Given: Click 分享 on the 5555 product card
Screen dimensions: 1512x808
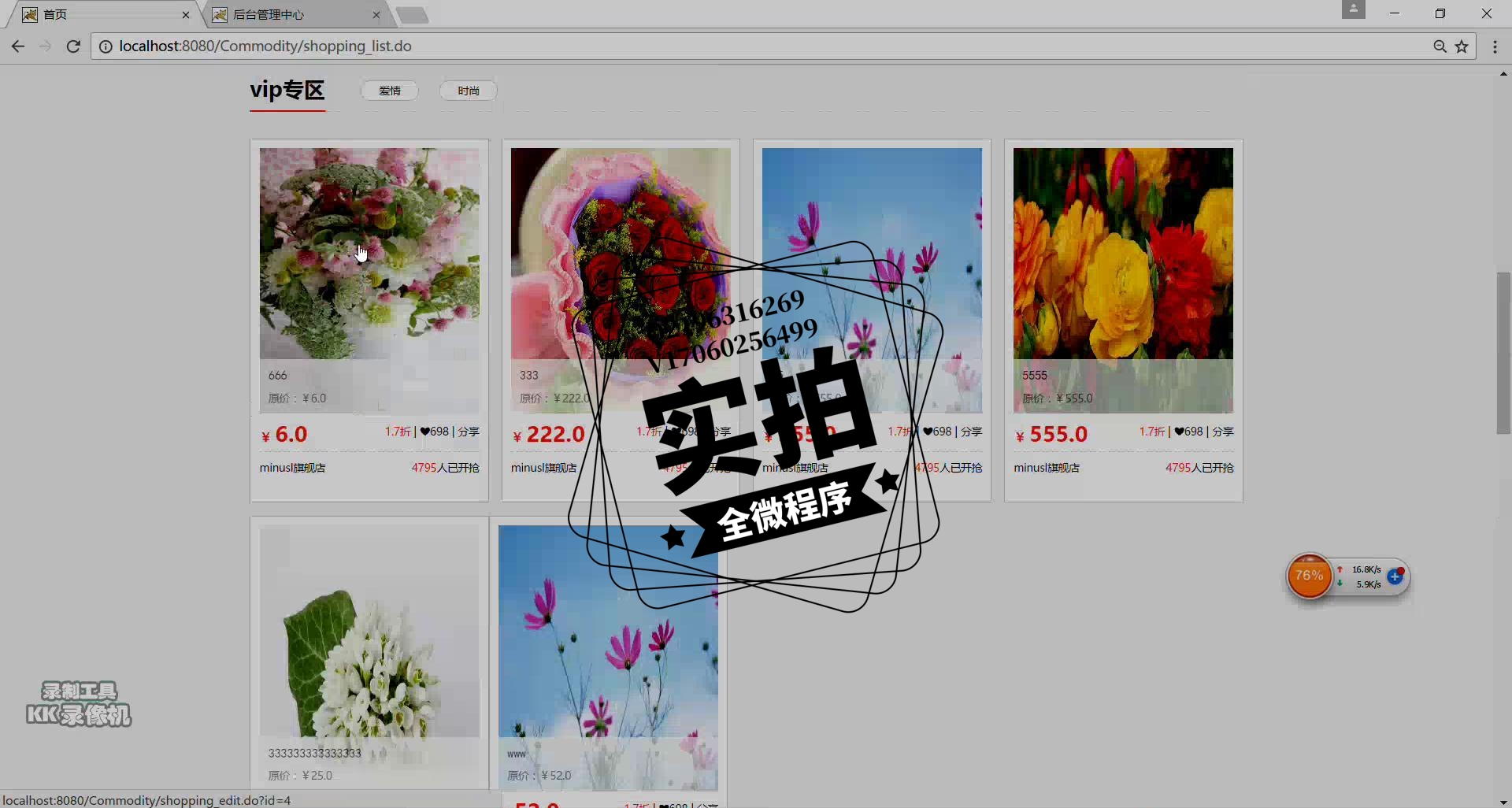Looking at the screenshot, I should click(1223, 432).
